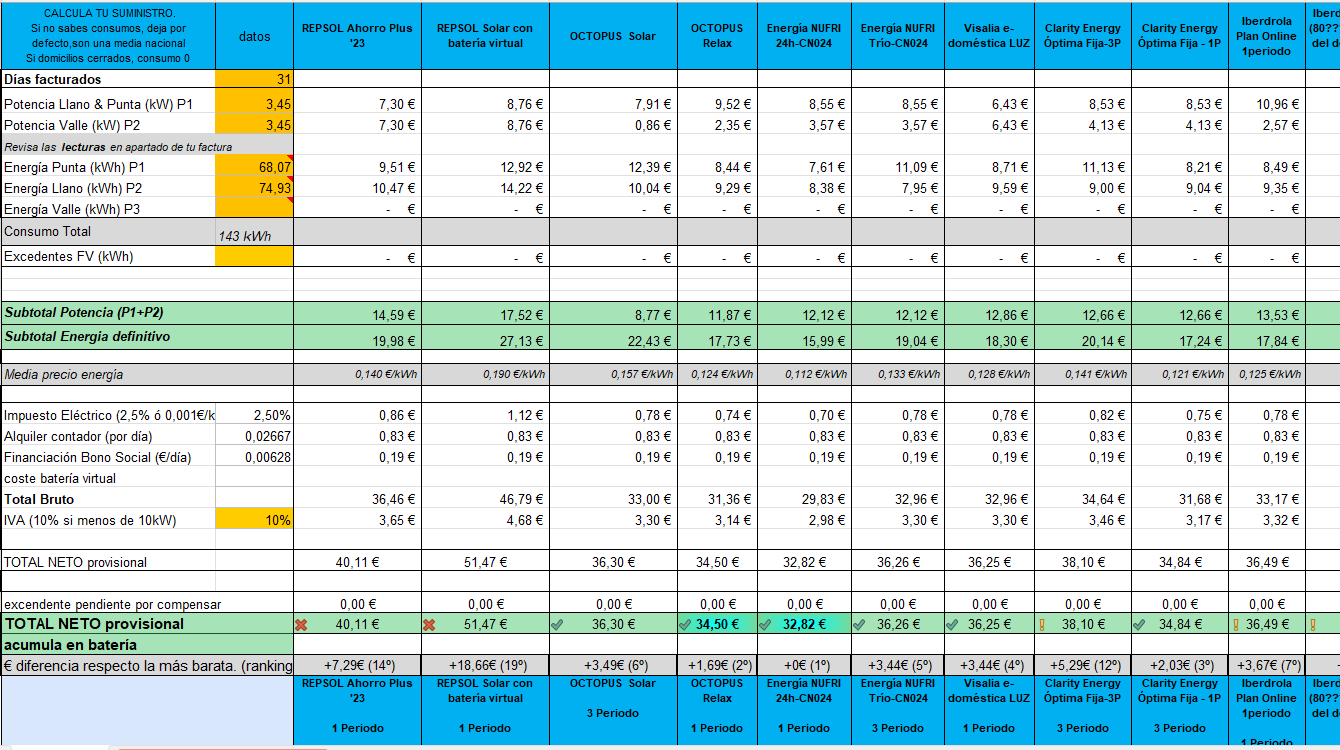Click the red cross icon beside 40,11 €
Screen dimensions: 1340x750
[x=301, y=624]
